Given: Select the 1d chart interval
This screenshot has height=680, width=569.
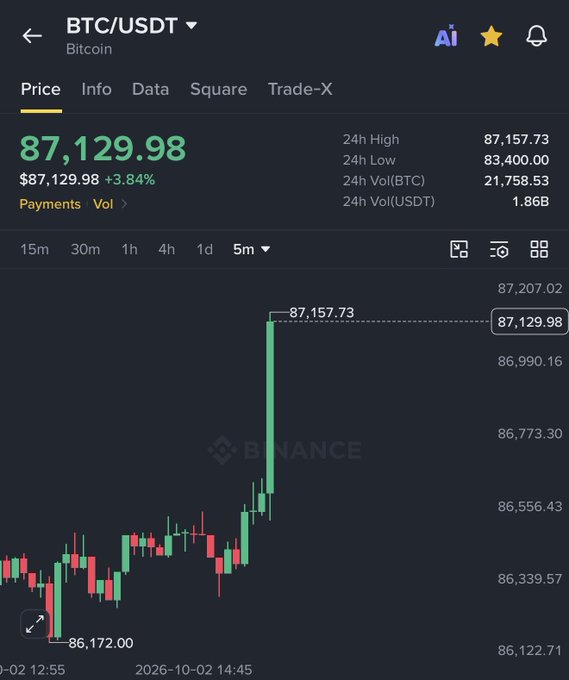Looking at the screenshot, I should [x=205, y=249].
